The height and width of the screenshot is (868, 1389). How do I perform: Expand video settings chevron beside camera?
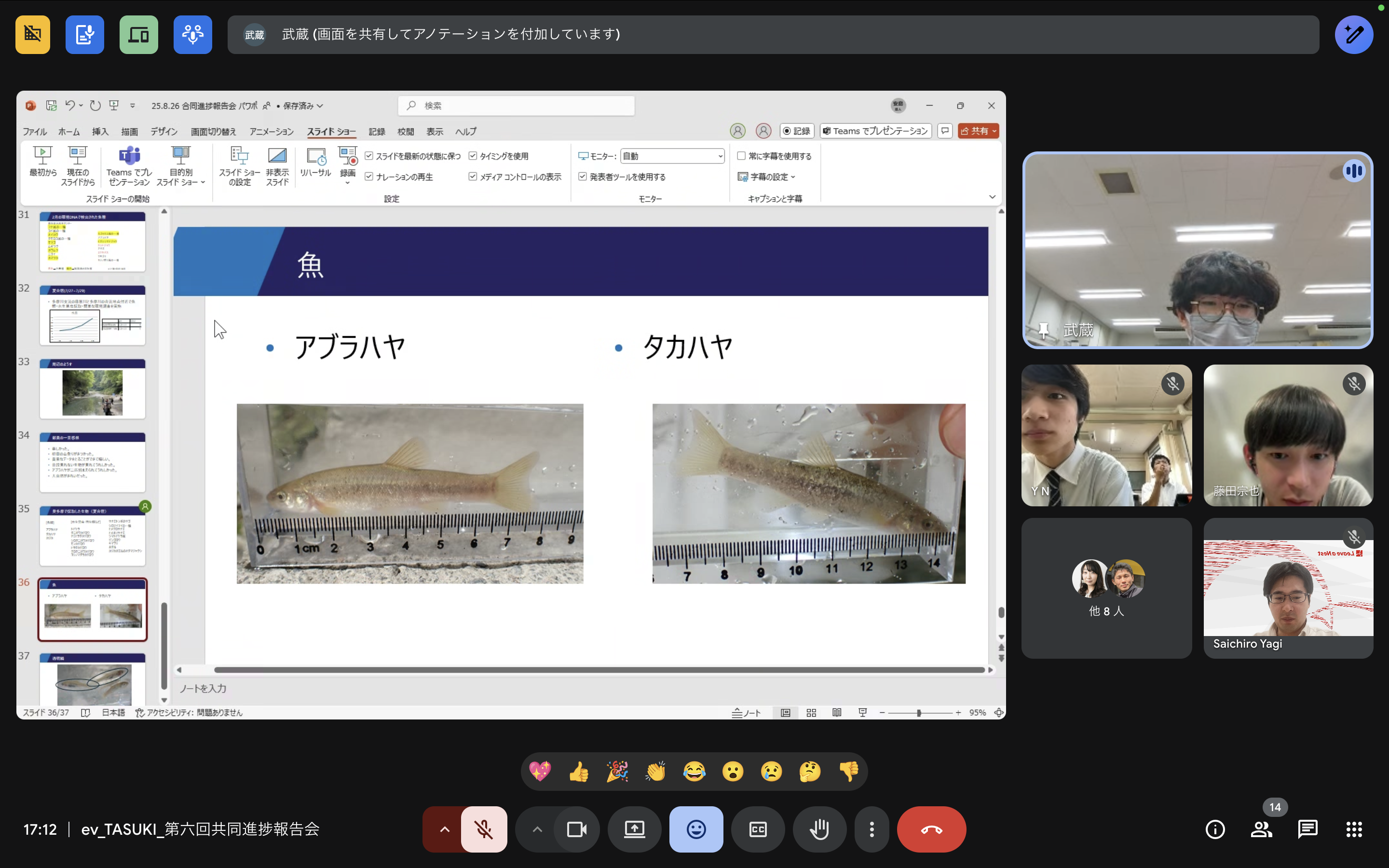point(537,829)
